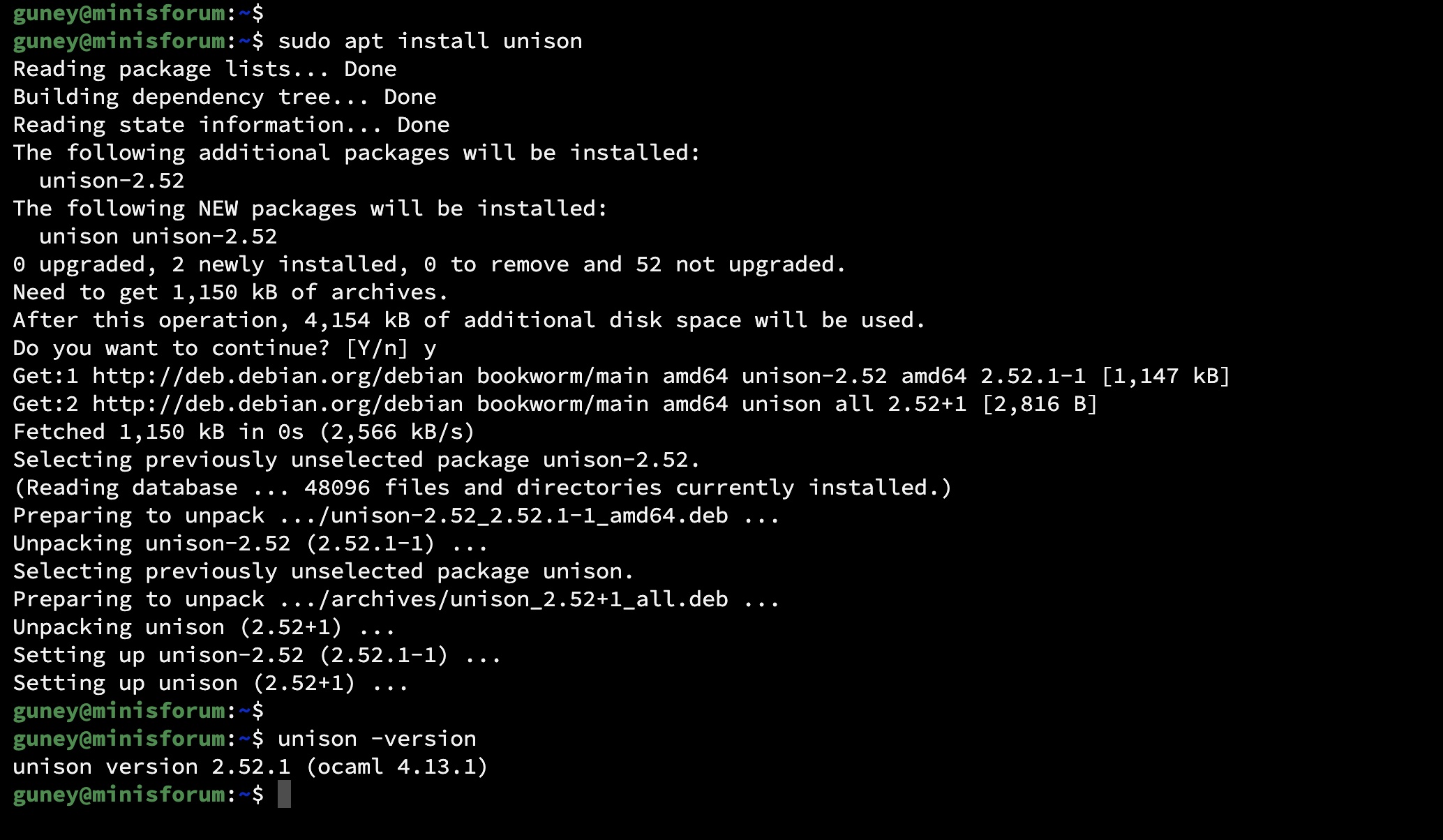Image resolution: width=1443 pixels, height=840 pixels.
Task: Click the "Building dependency tree... Done" line
Action: click(x=224, y=97)
